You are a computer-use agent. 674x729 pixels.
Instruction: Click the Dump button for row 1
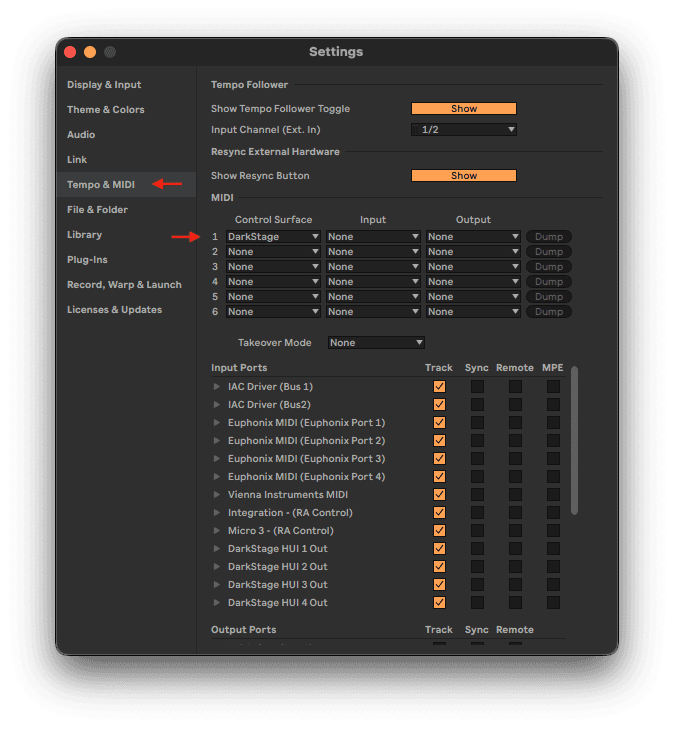tap(548, 236)
